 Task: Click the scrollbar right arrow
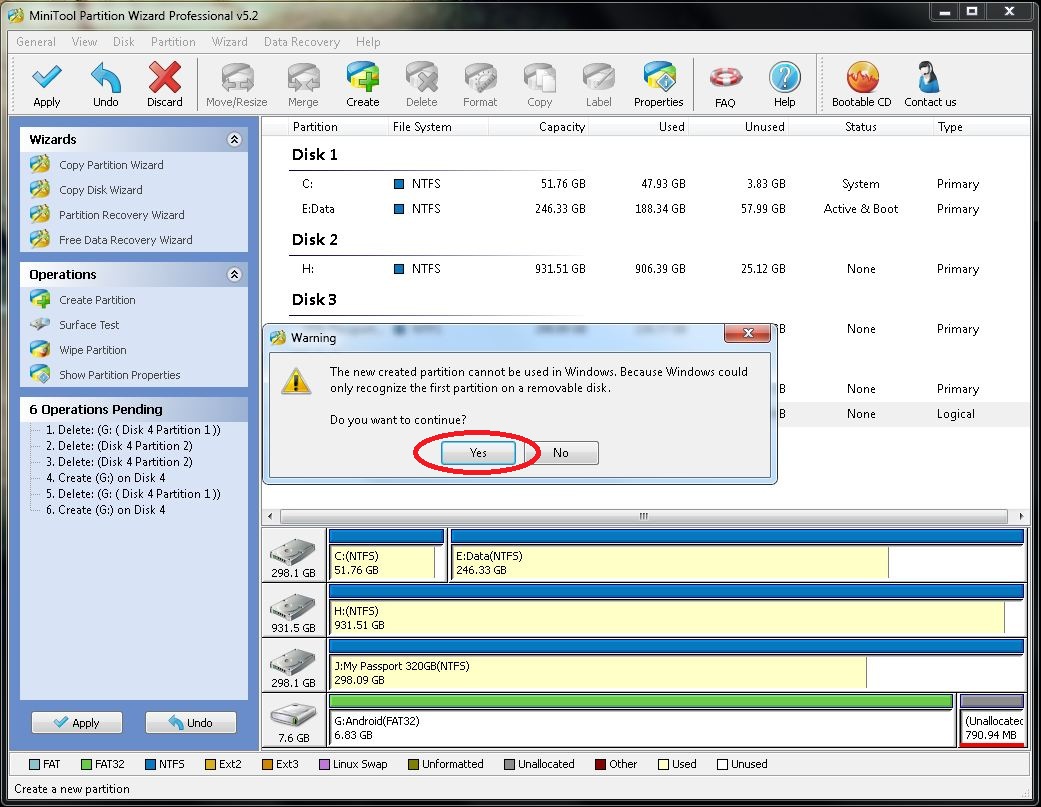pos(1021,516)
